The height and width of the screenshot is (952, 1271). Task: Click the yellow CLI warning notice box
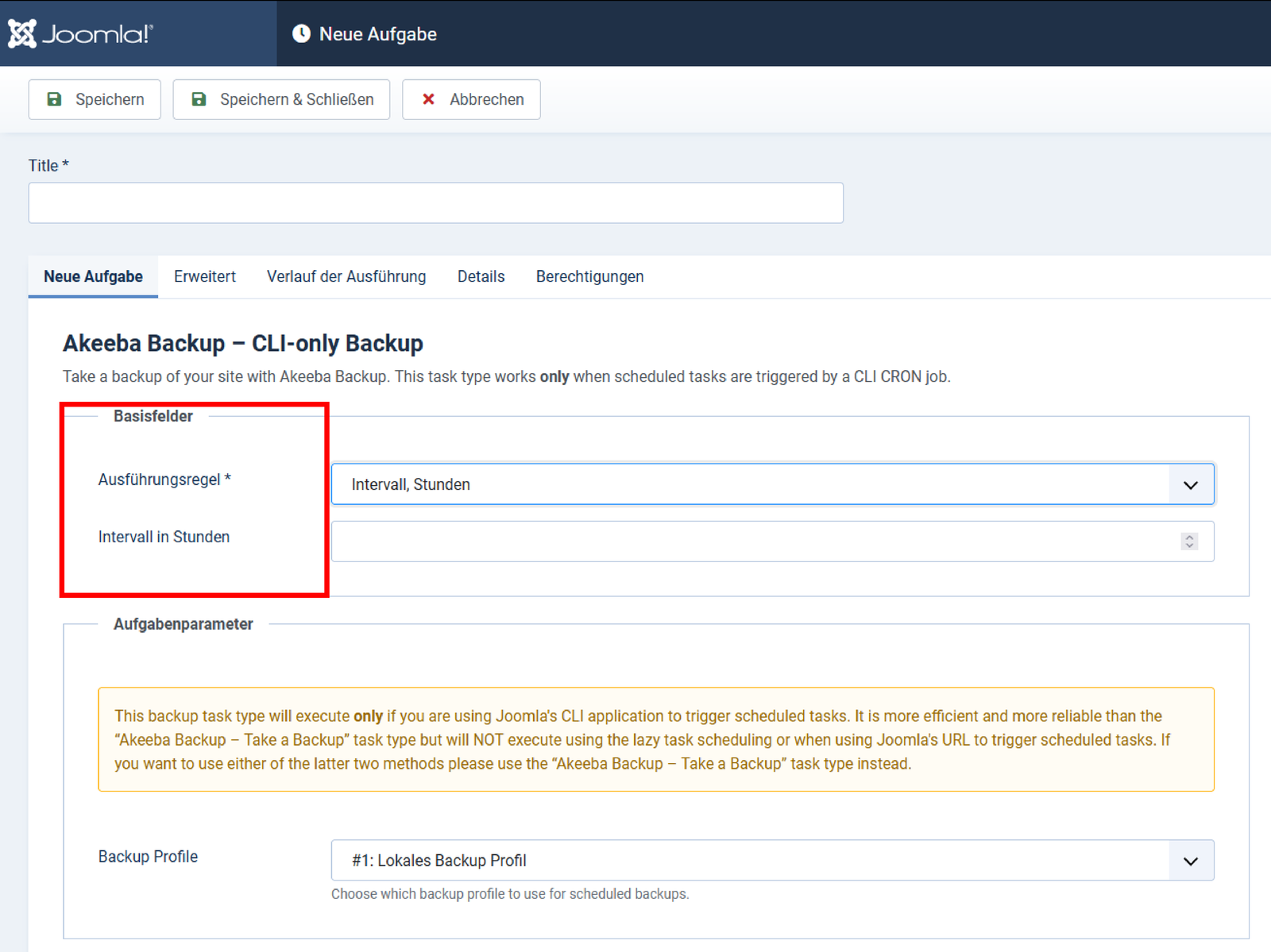tap(655, 739)
